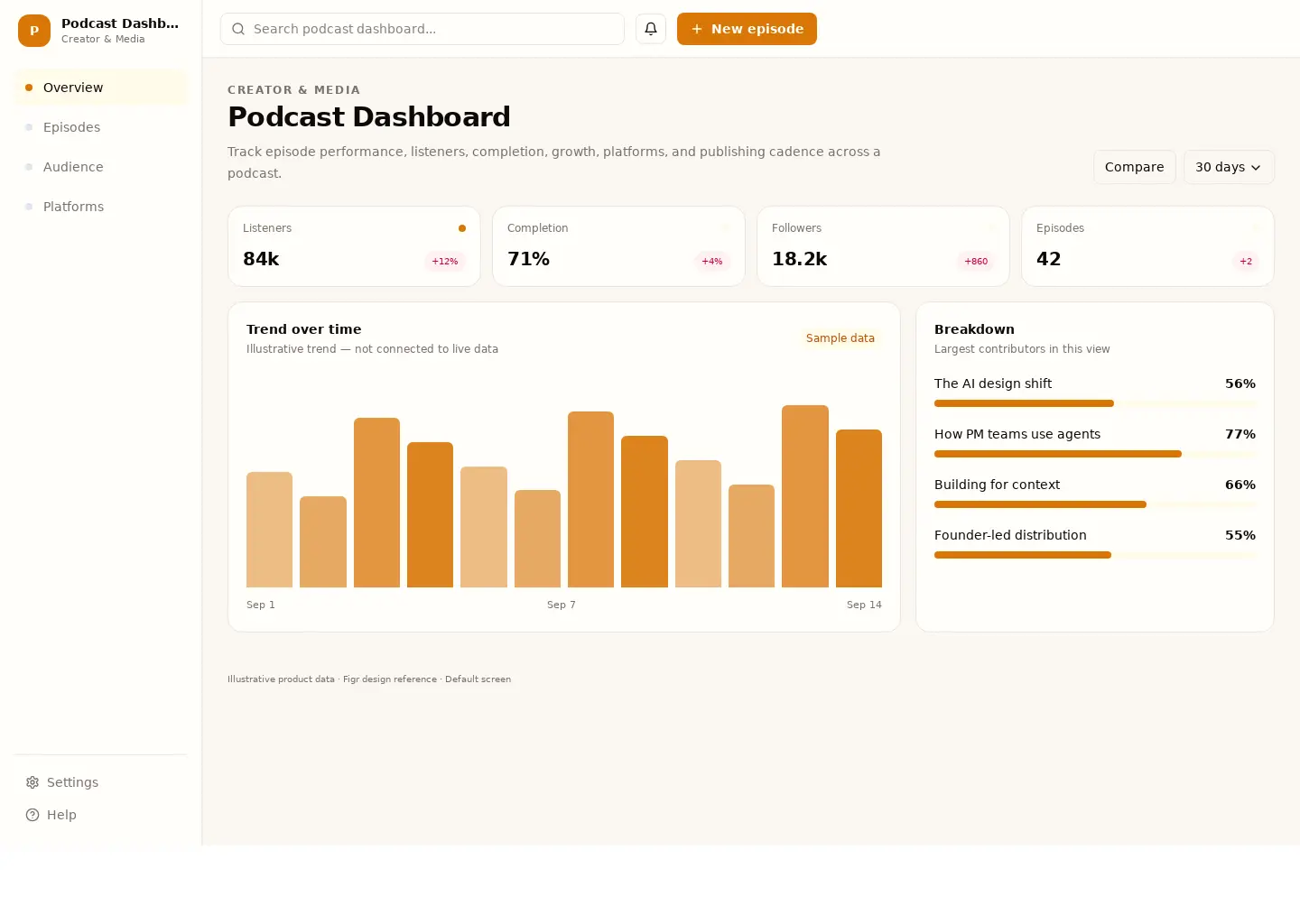Create a New episode

747,29
